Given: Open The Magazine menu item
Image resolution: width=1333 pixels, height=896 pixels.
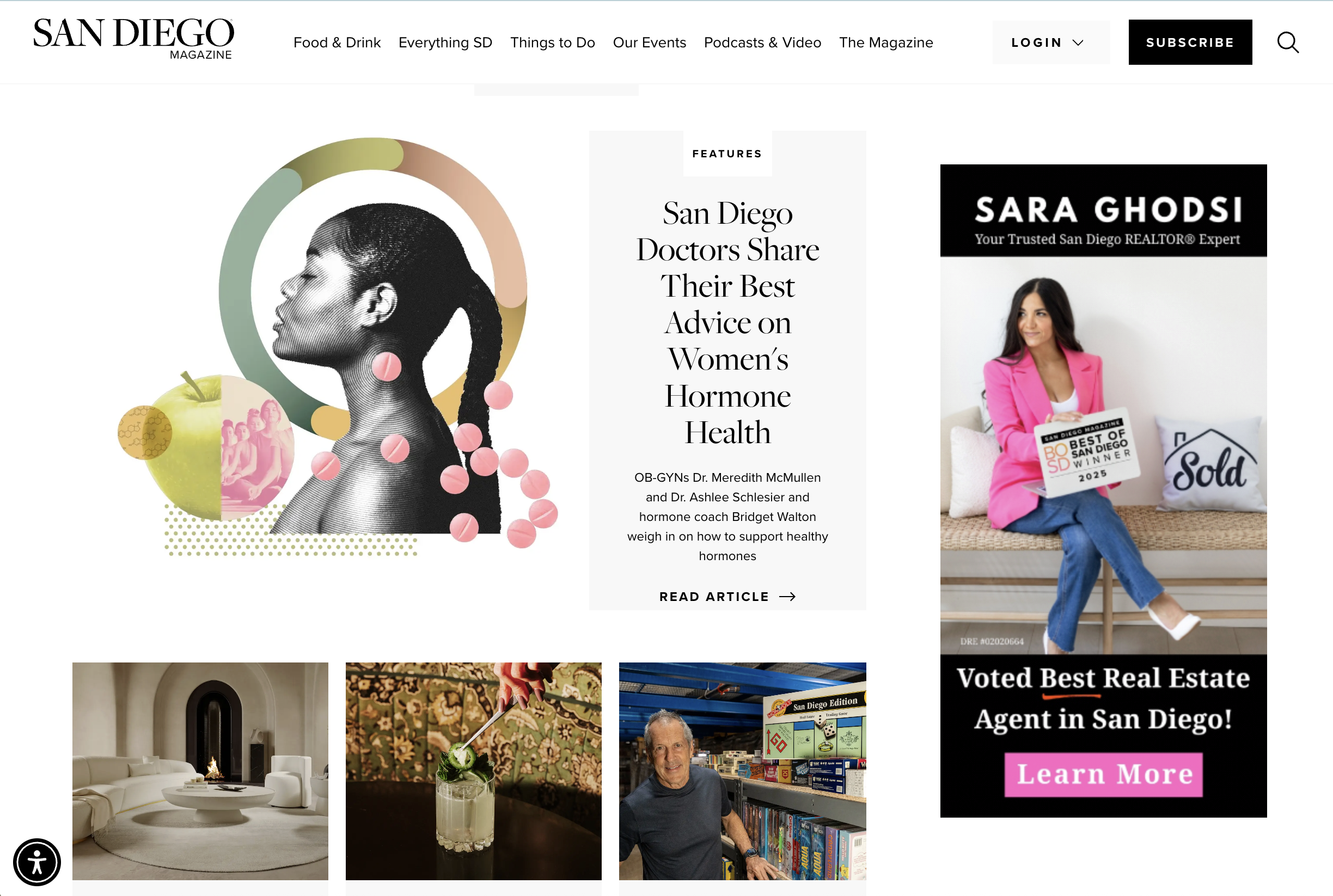Looking at the screenshot, I should coord(886,42).
